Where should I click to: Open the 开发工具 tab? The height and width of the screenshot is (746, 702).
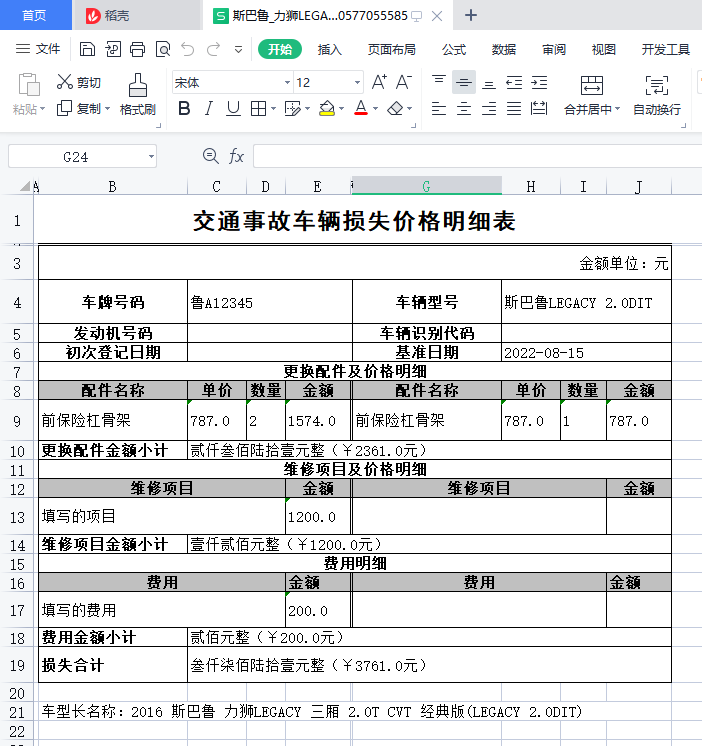coord(665,49)
